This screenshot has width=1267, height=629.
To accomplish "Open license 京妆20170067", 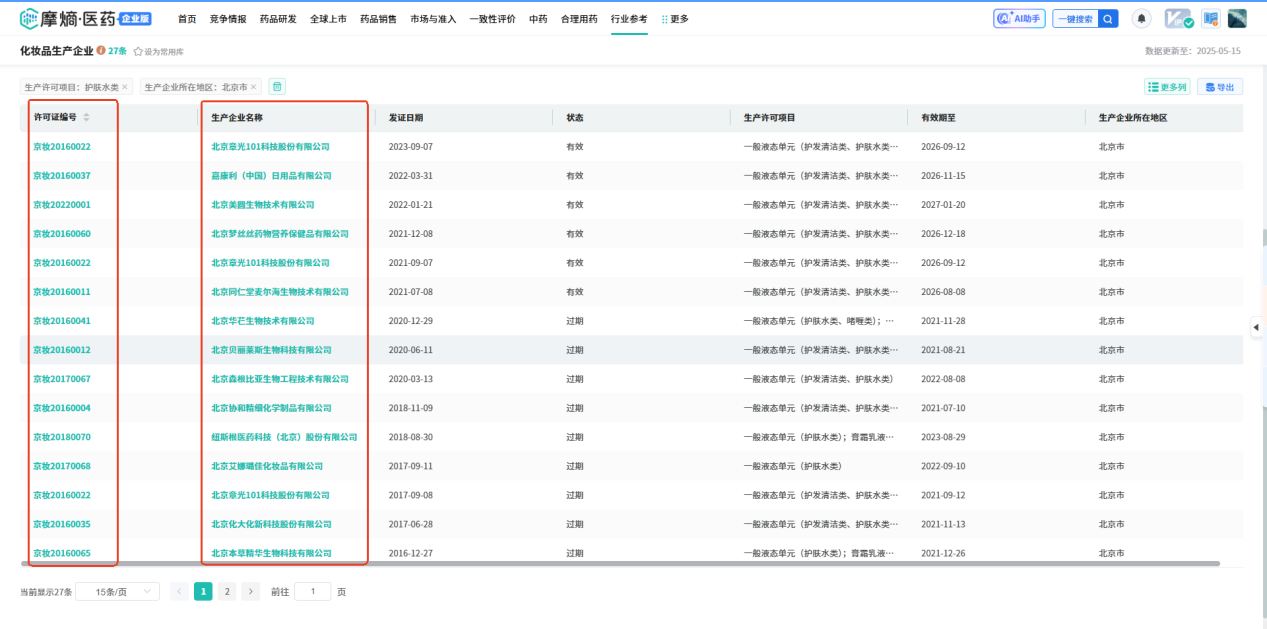I will [x=62, y=379].
